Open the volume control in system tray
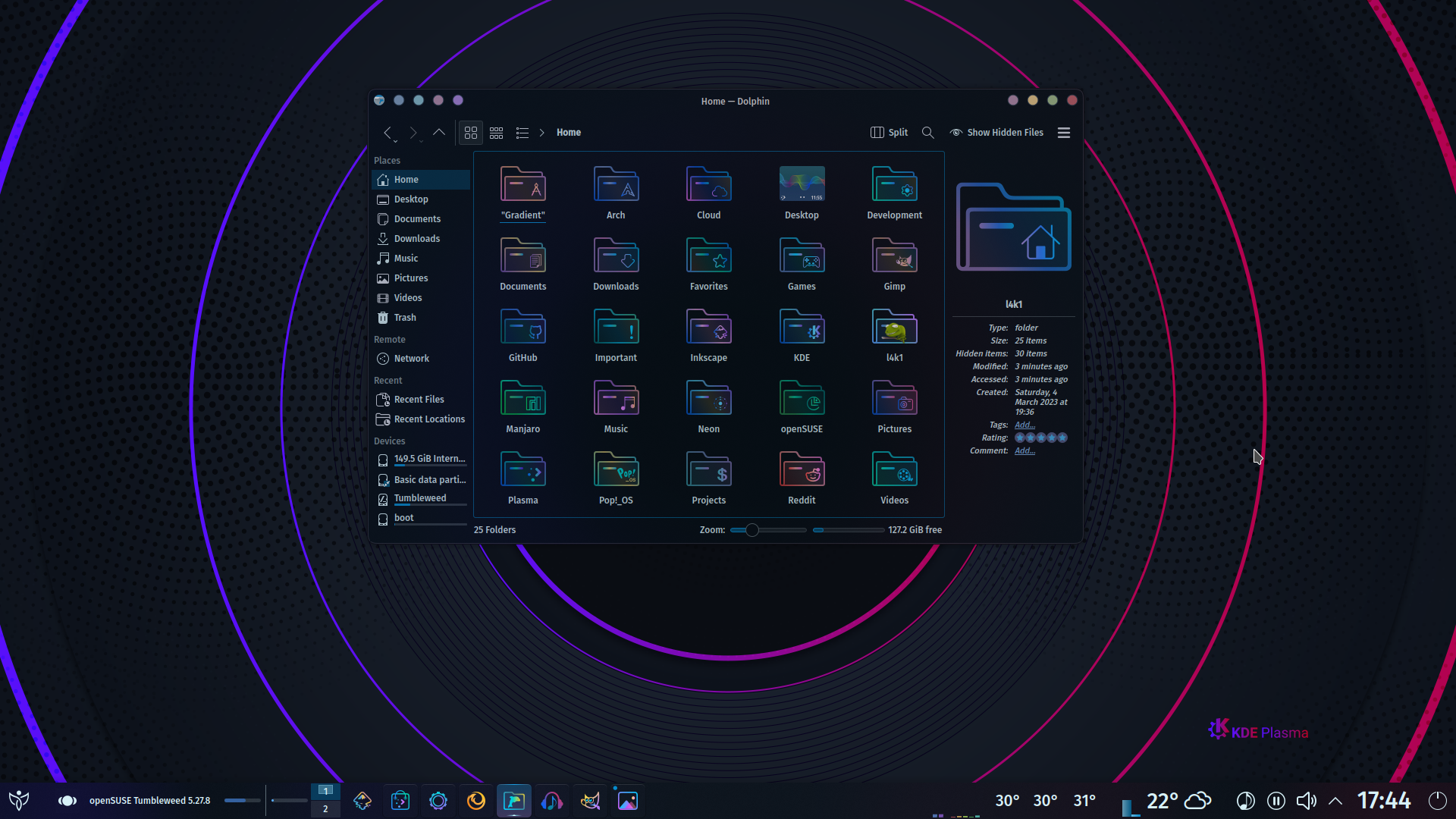The width and height of the screenshot is (1456, 819). (1307, 801)
